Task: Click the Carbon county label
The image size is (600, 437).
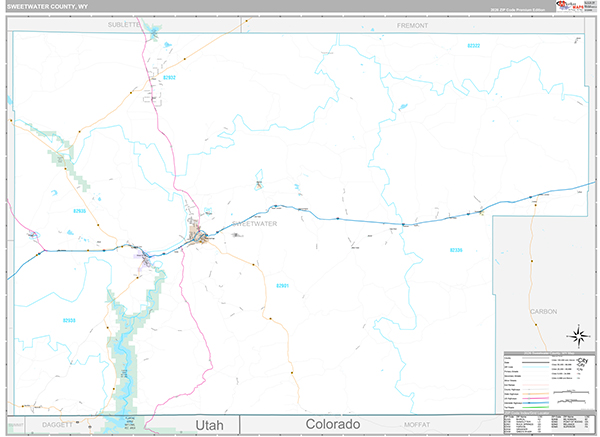Action: tap(543, 311)
